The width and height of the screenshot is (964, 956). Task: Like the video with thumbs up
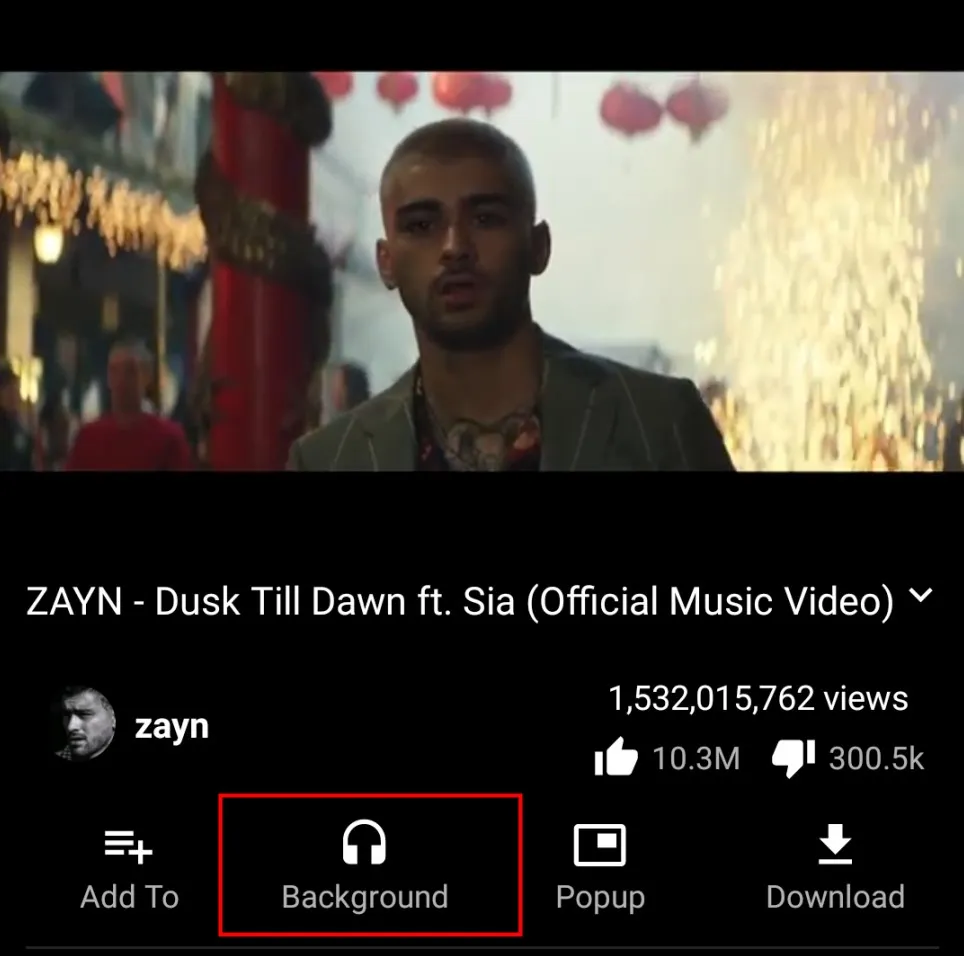(x=615, y=757)
